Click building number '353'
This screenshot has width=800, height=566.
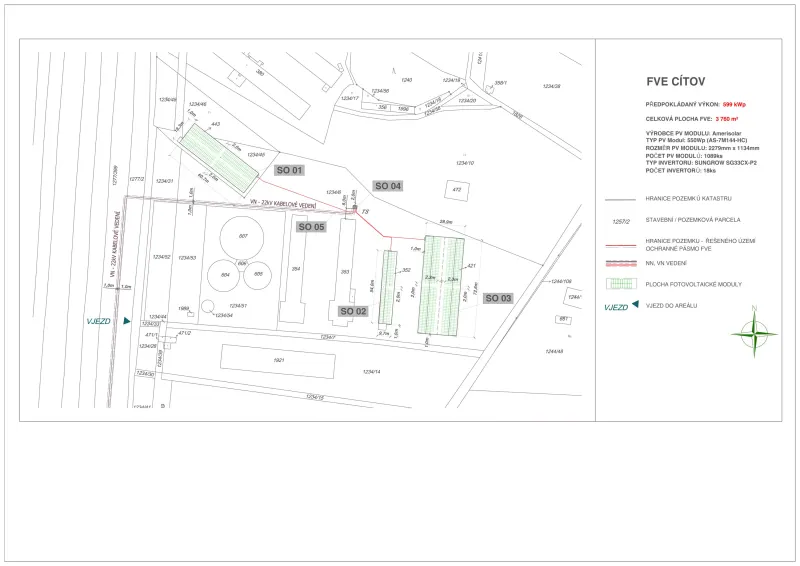click(x=345, y=272)
